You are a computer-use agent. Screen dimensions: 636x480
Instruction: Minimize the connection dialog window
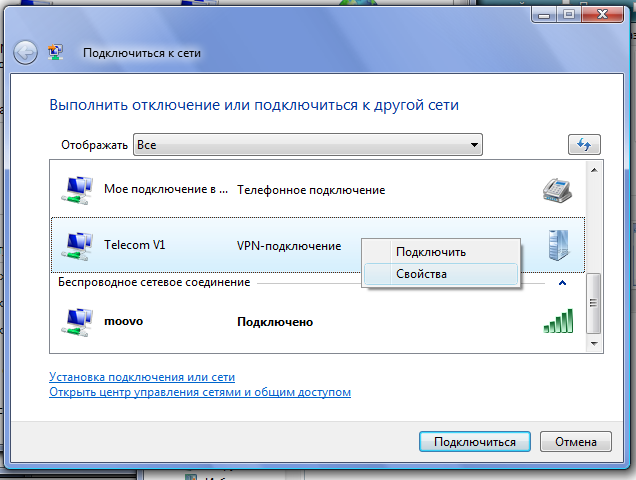click(544, 14)
